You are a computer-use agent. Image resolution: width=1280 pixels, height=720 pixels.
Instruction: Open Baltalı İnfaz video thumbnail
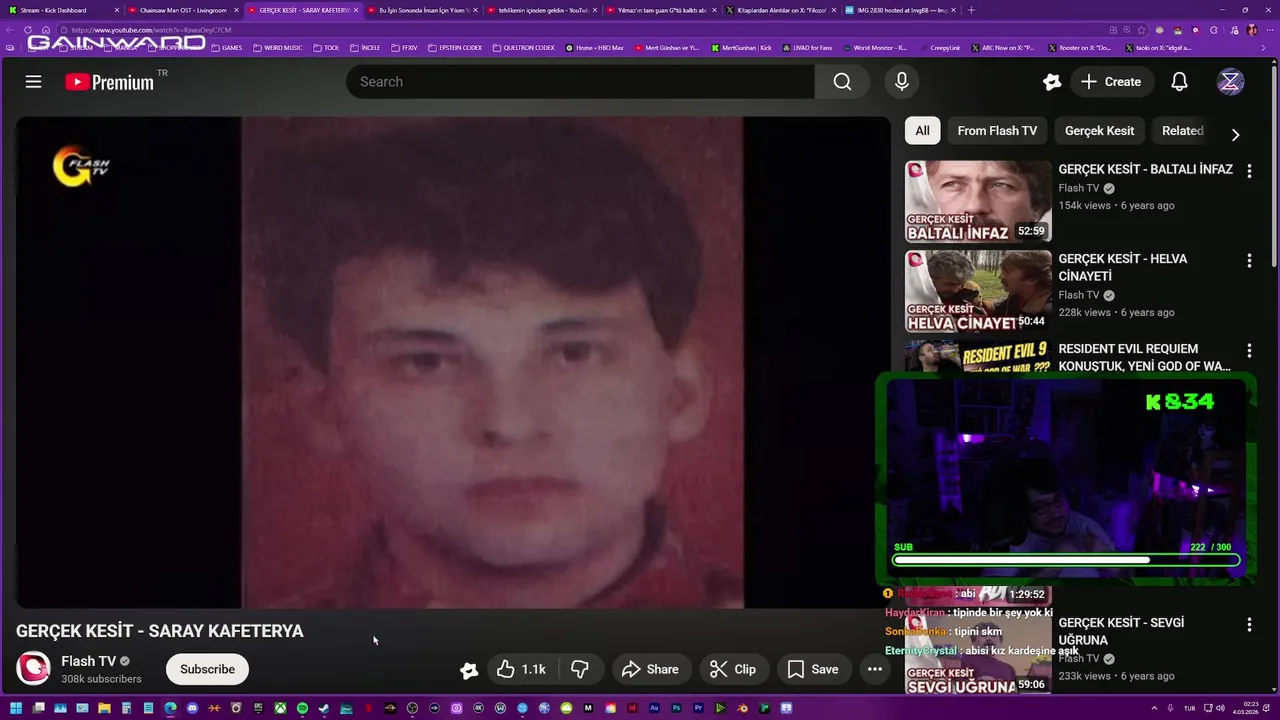(978, 202)
